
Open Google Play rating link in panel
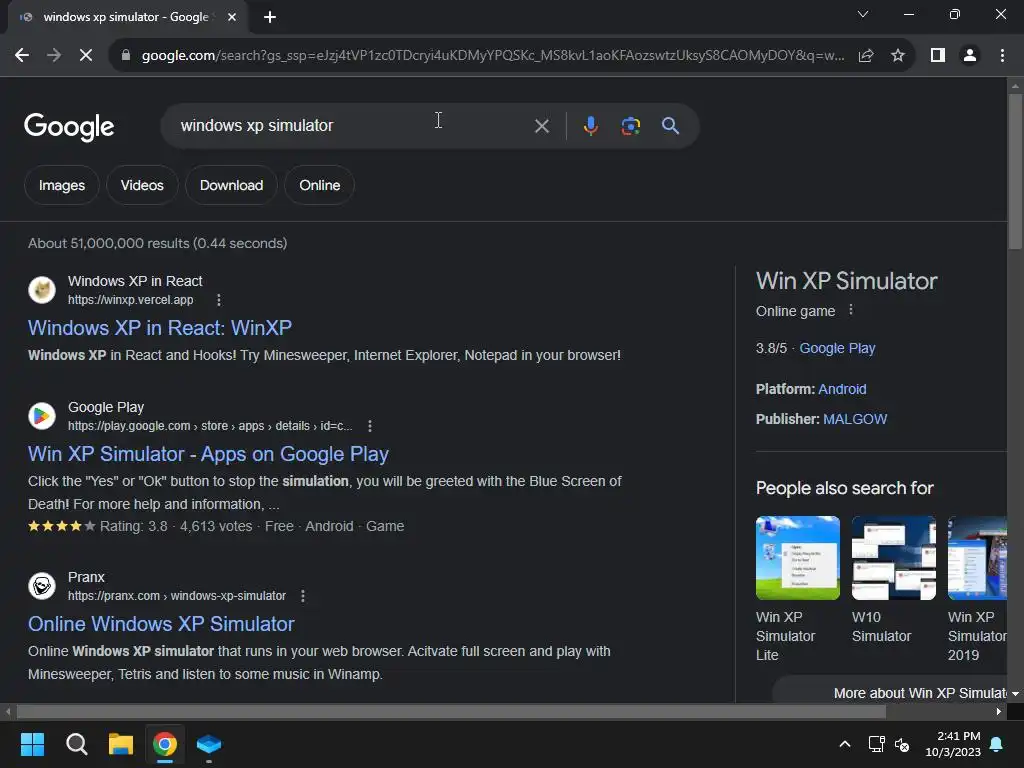click(x=837, y=348)
